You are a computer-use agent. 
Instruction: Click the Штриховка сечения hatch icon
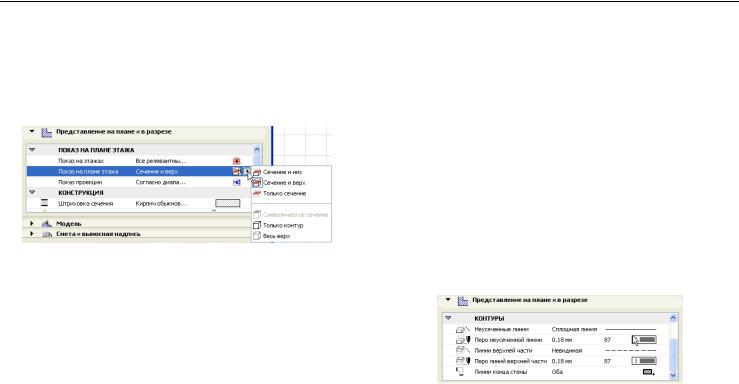click(x=44, y=203)
